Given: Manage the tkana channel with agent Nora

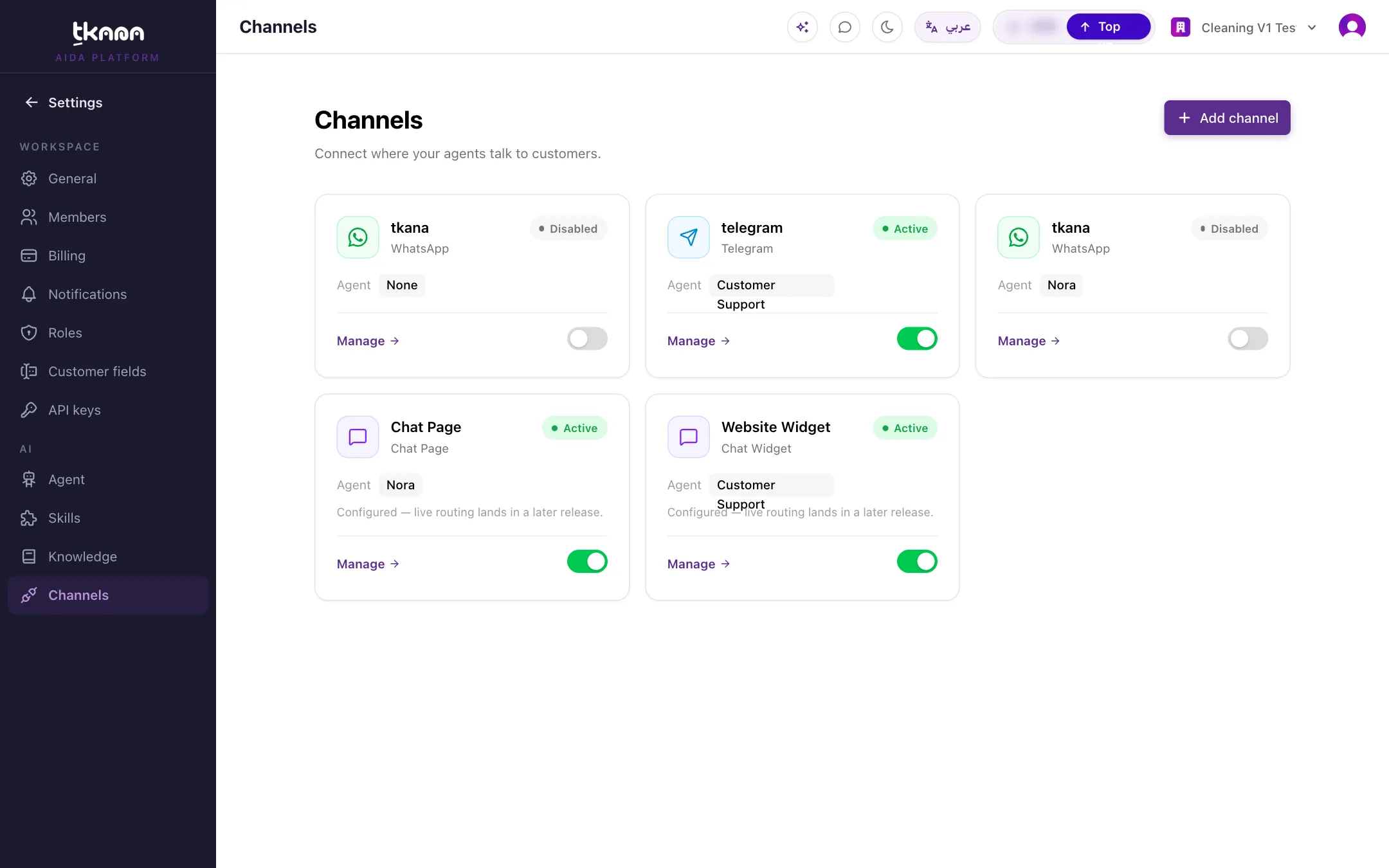Looking at the screenshot, I should click(1029, 341).
